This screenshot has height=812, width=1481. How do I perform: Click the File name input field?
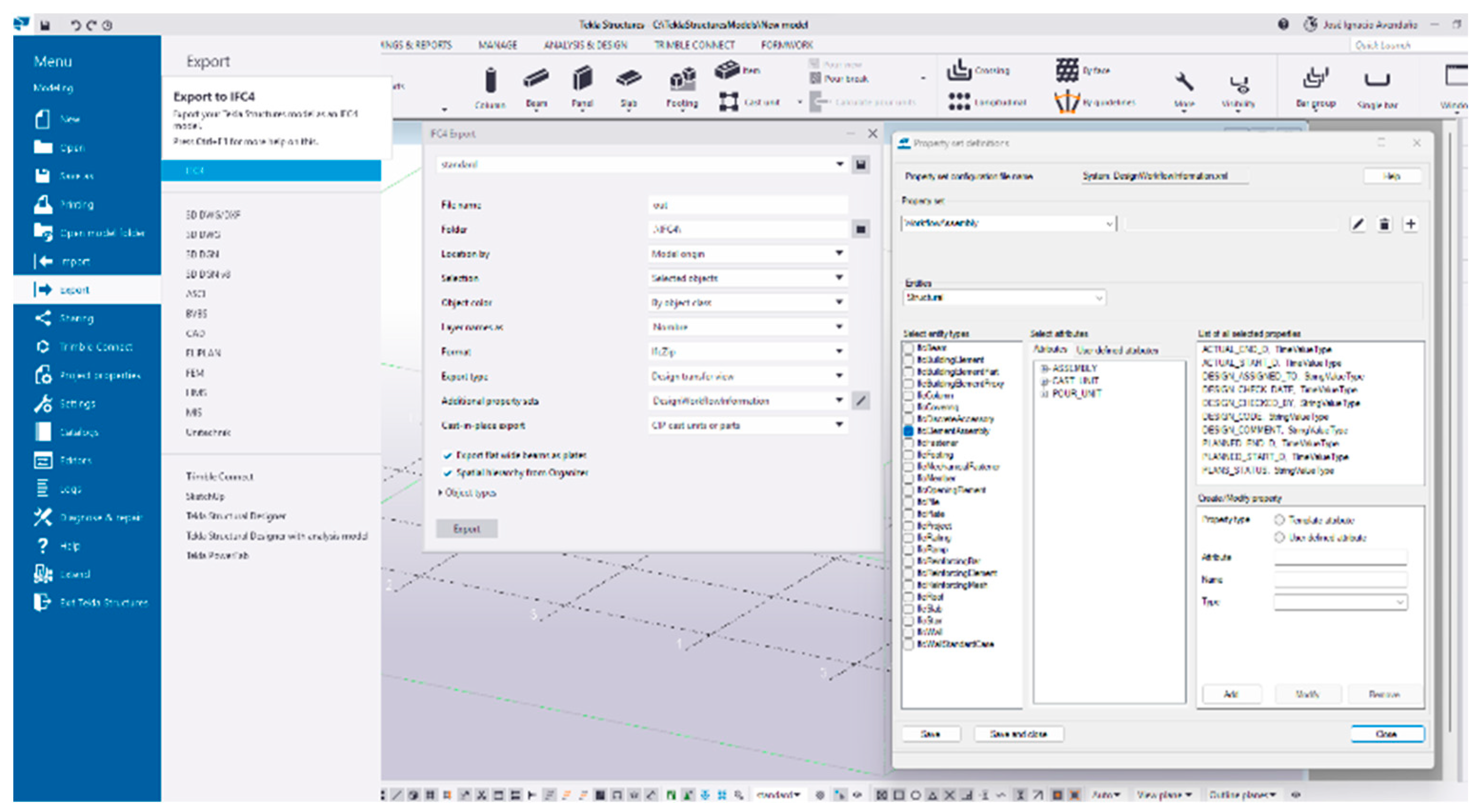point(747,205)
